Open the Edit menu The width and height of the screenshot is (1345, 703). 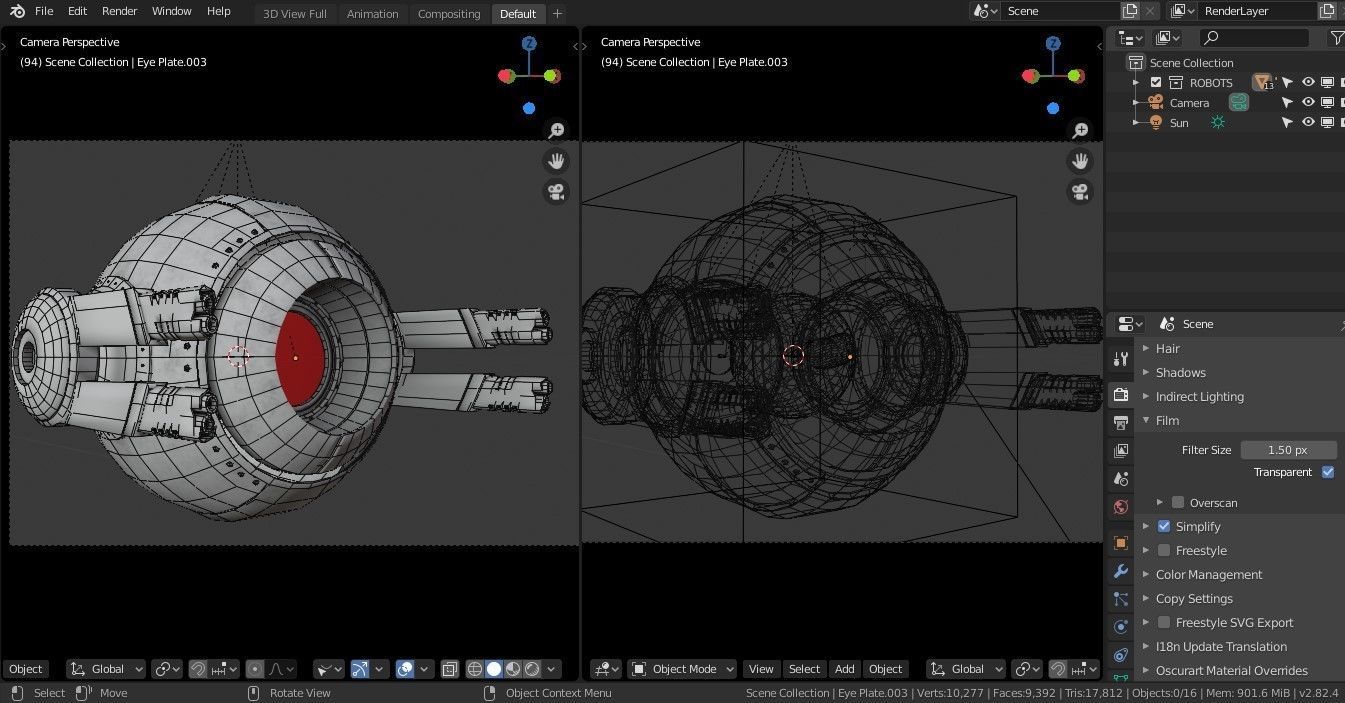coord(77,11)
